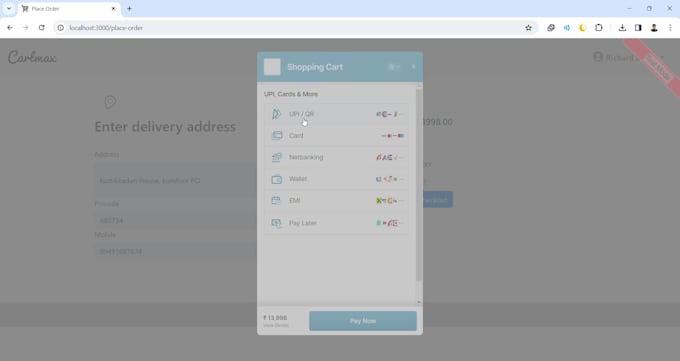Open browser Downloads
The width and height of the screenshot is (680, 361).
click(x=622, y=28)
